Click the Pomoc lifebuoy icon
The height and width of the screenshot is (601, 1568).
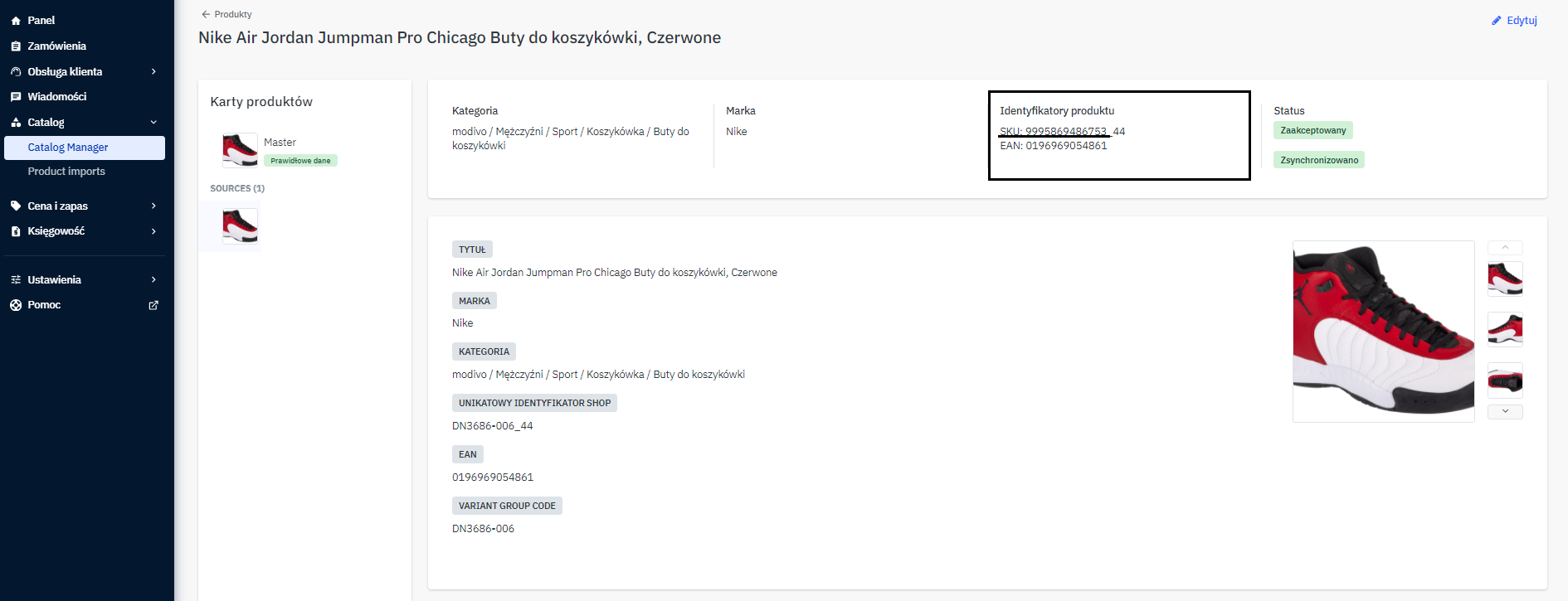click(16, 305)
